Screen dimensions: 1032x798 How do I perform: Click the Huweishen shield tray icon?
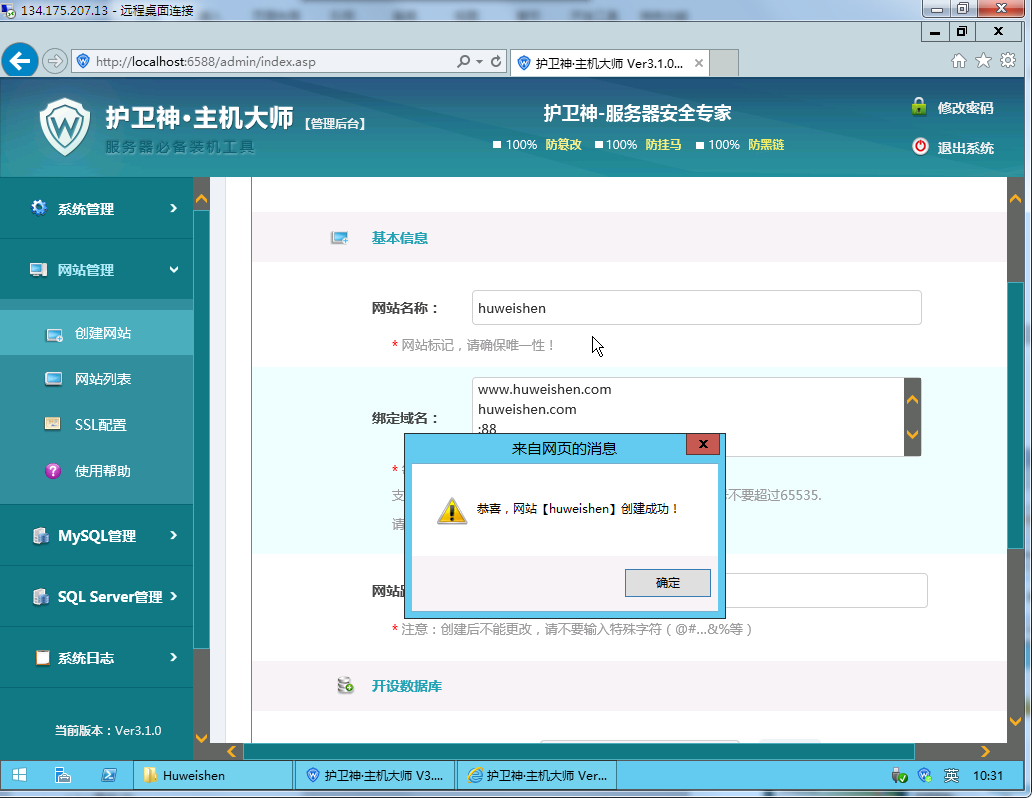pos(925,776)
